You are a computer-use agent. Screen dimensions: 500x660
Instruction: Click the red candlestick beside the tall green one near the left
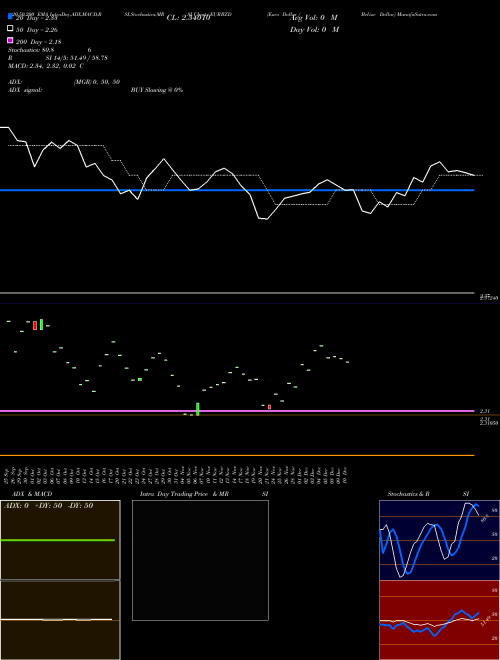(x=35, y=325)
